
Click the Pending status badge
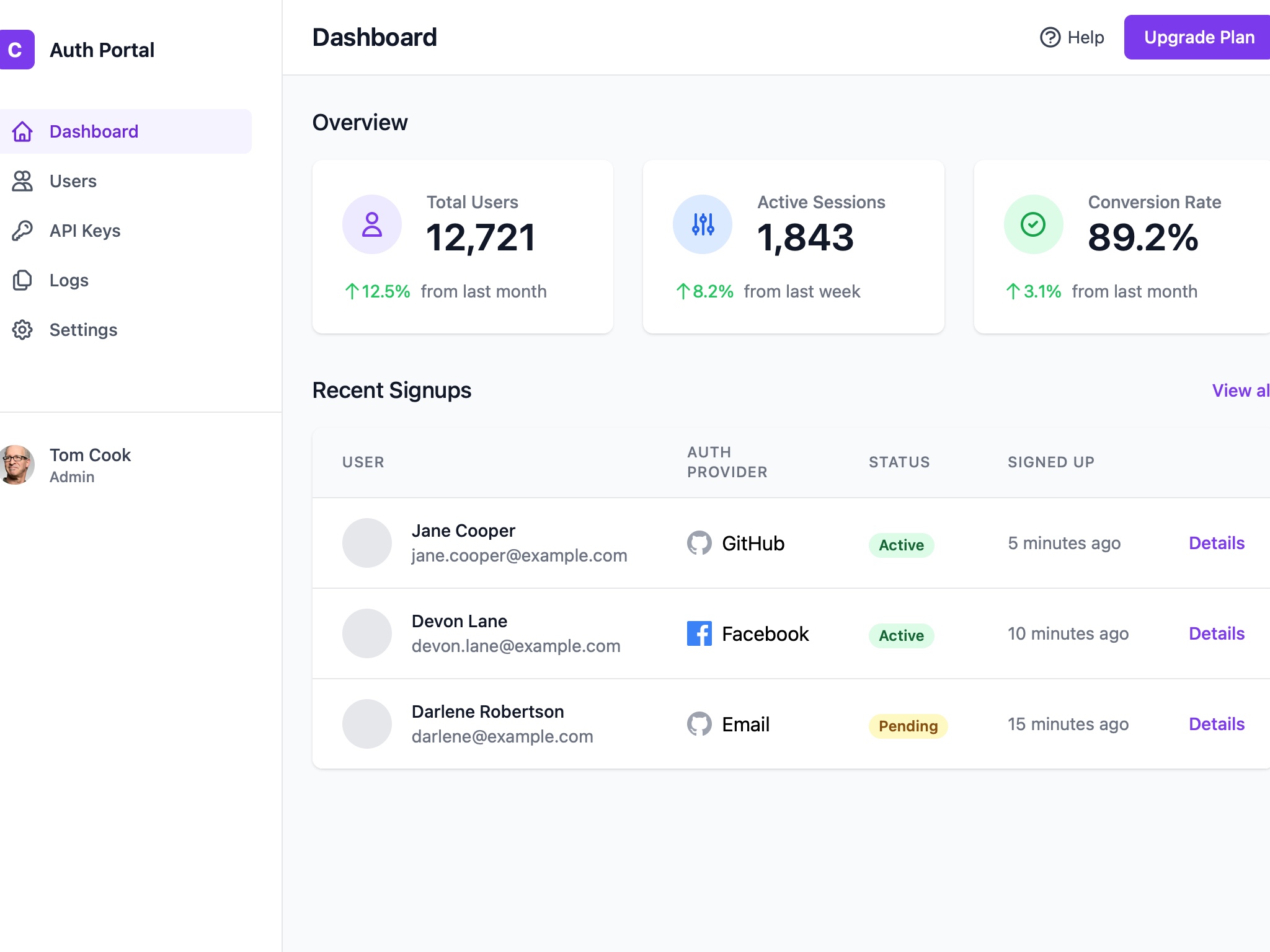coord(907,725)
